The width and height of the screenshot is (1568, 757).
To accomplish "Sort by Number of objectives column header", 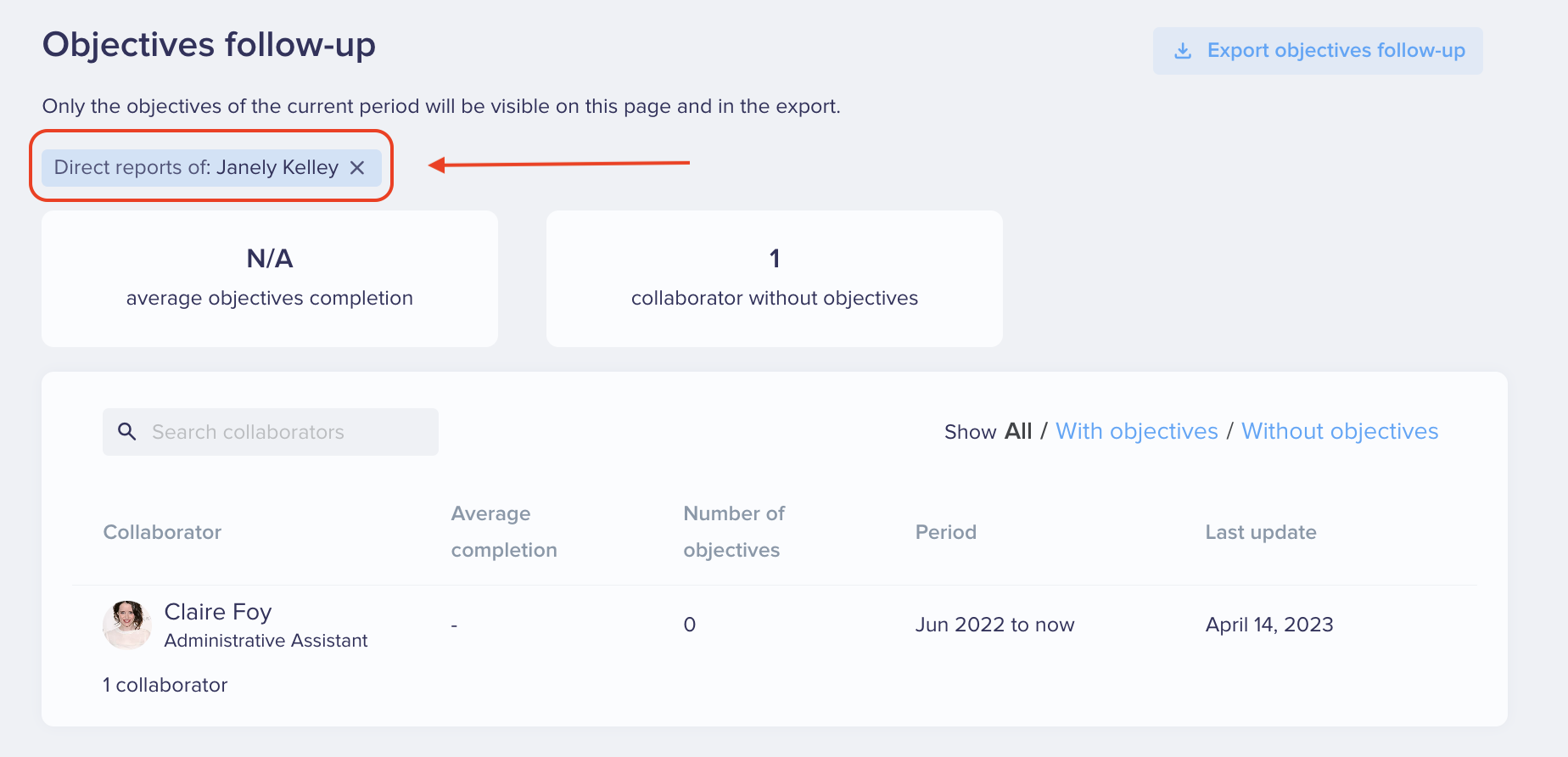I will [x=734, y=532].
